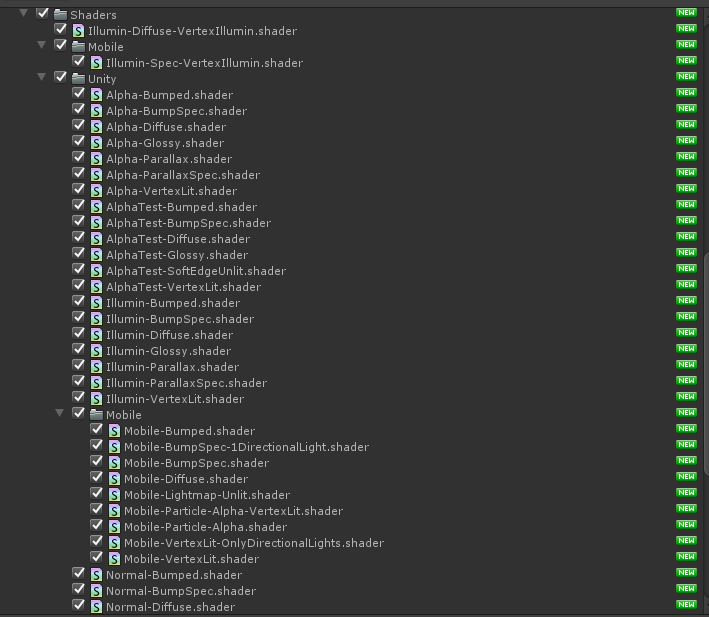Screen dimensions: 709x617
Task: Toggle checkbox for Normal-Diffuse.shader
Action: [79, 605]
